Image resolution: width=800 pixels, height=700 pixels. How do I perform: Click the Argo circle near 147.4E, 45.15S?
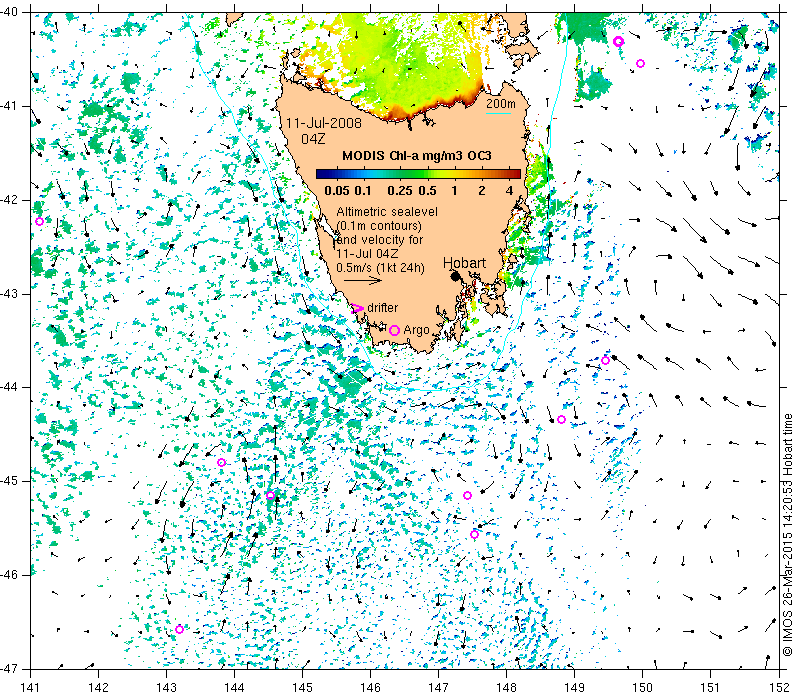click(x=467, y=495)
